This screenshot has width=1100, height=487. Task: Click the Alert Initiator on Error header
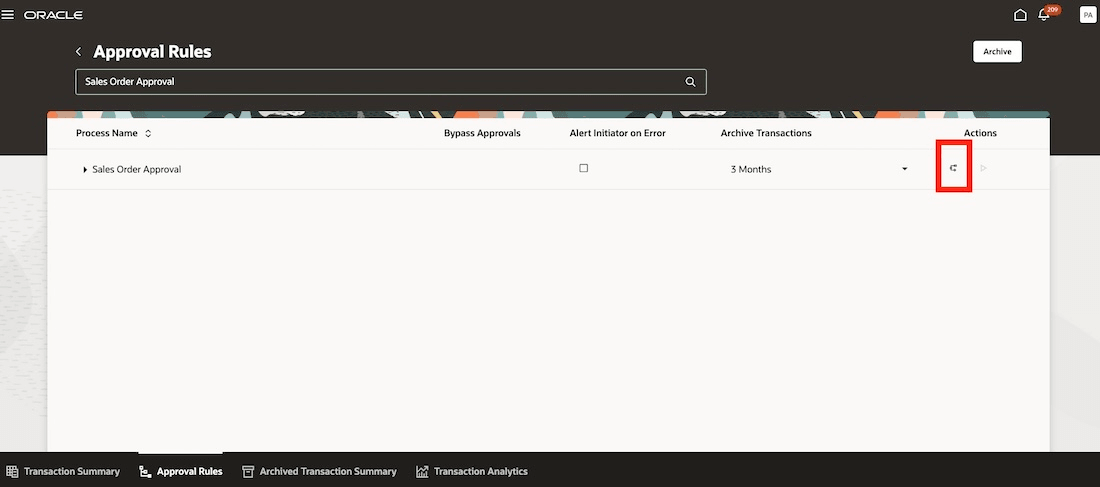coord(617,133)
